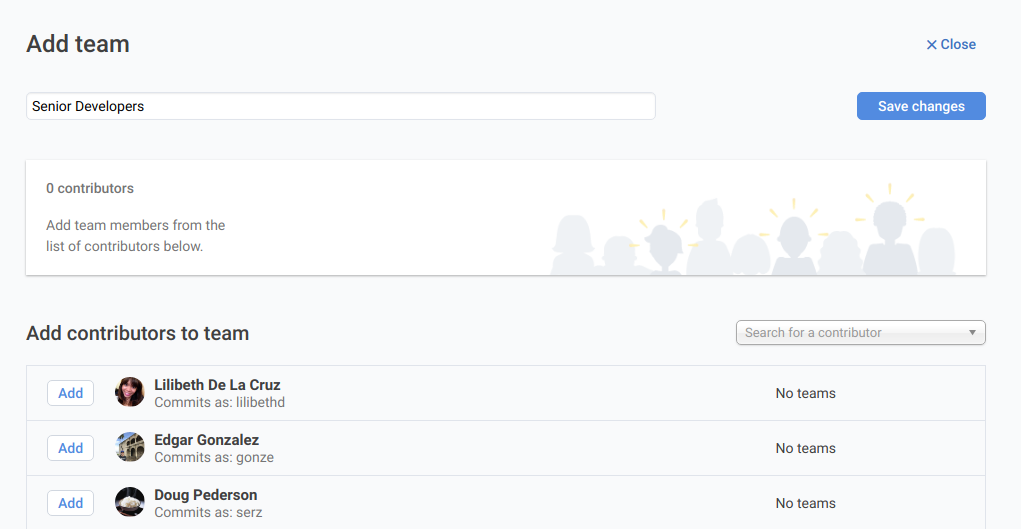The width and height of the screenshot is (1021, 529).
Task: Click No teams in Lilibeth's row
Action: click(805, 393)
